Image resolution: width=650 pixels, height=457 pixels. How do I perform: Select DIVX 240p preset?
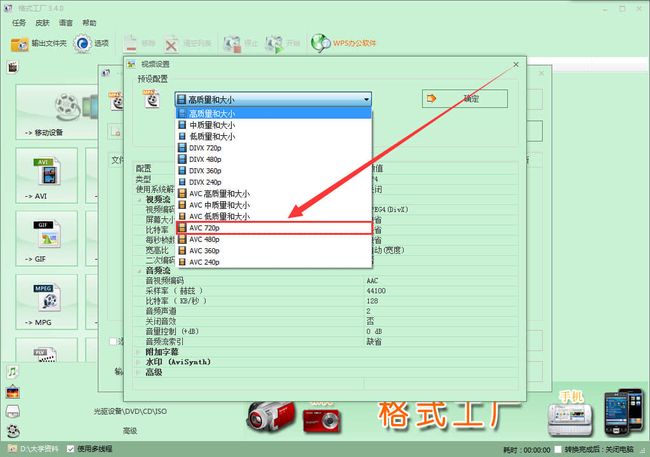(274, 182)
